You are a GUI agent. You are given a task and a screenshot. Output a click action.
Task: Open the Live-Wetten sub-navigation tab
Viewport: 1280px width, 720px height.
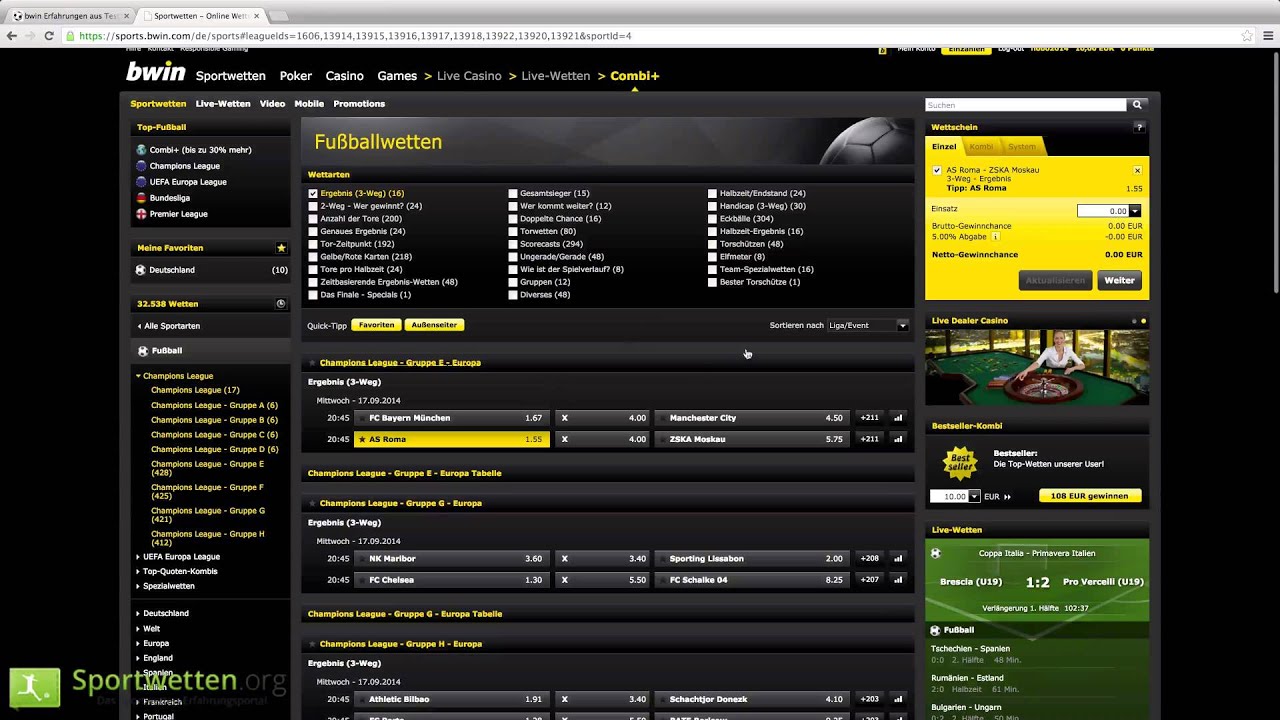coord(223,104)
